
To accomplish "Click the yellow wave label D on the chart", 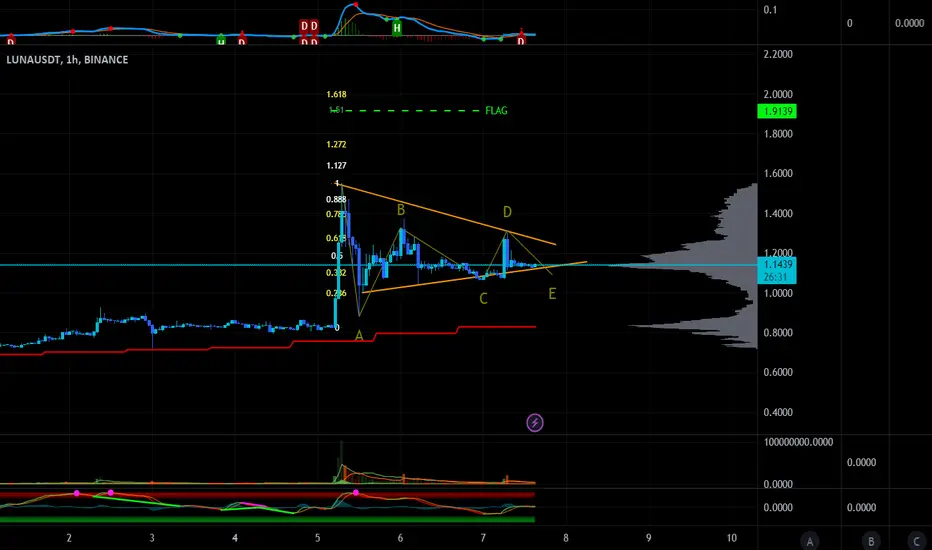I will 507,212.
